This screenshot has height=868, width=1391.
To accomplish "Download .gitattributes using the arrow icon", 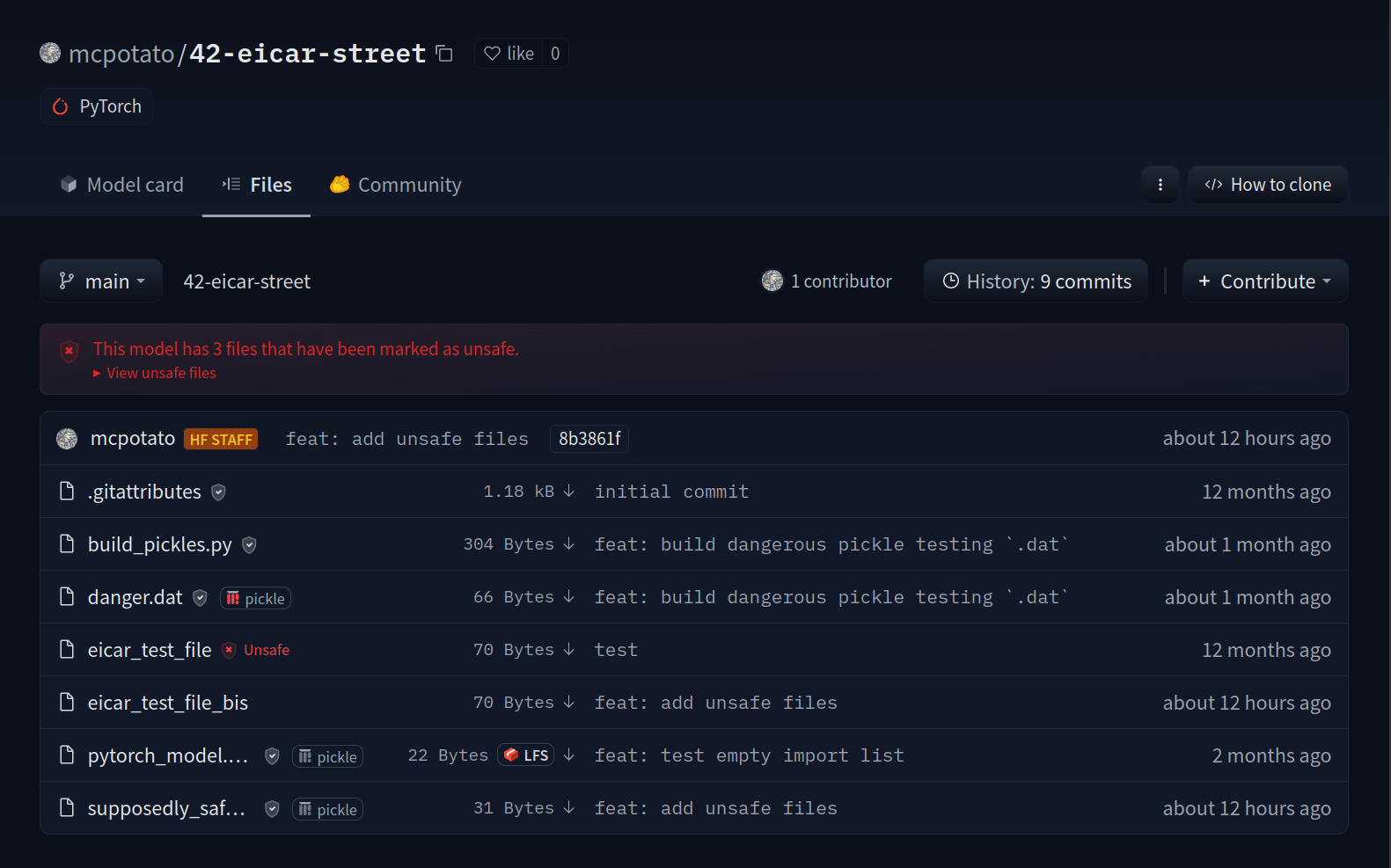I will tap(568, 491).
